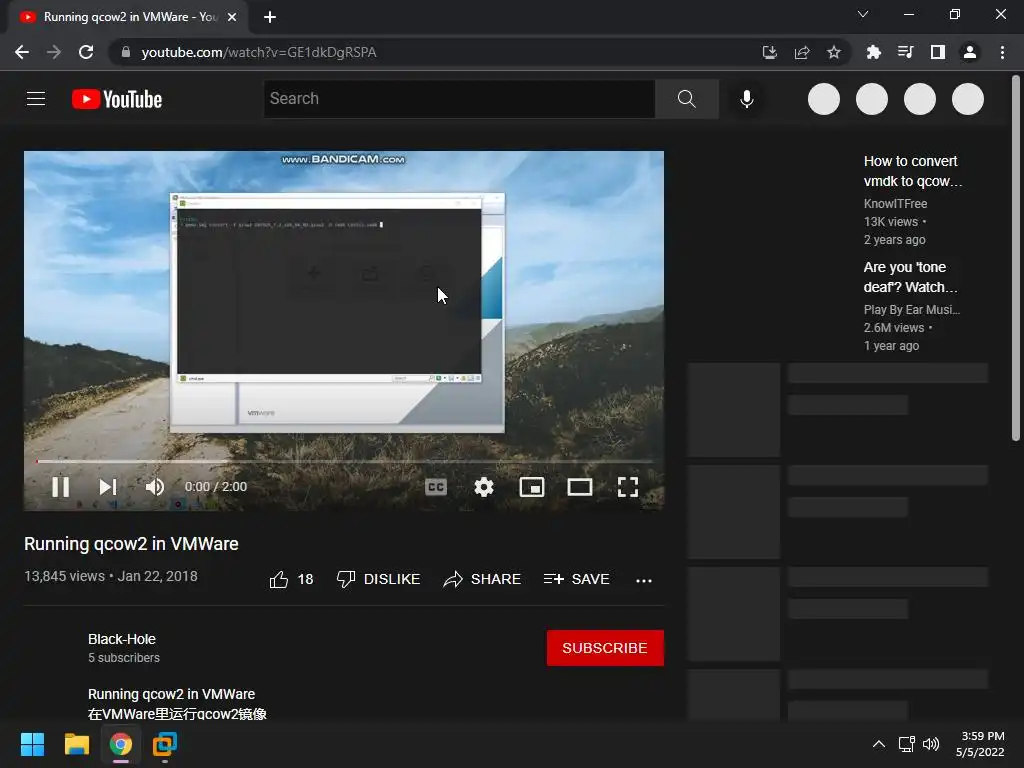Viewport: 1024px width, 768px height.
Task: Click the address bar URL
Action: click(x=259, y=52)
